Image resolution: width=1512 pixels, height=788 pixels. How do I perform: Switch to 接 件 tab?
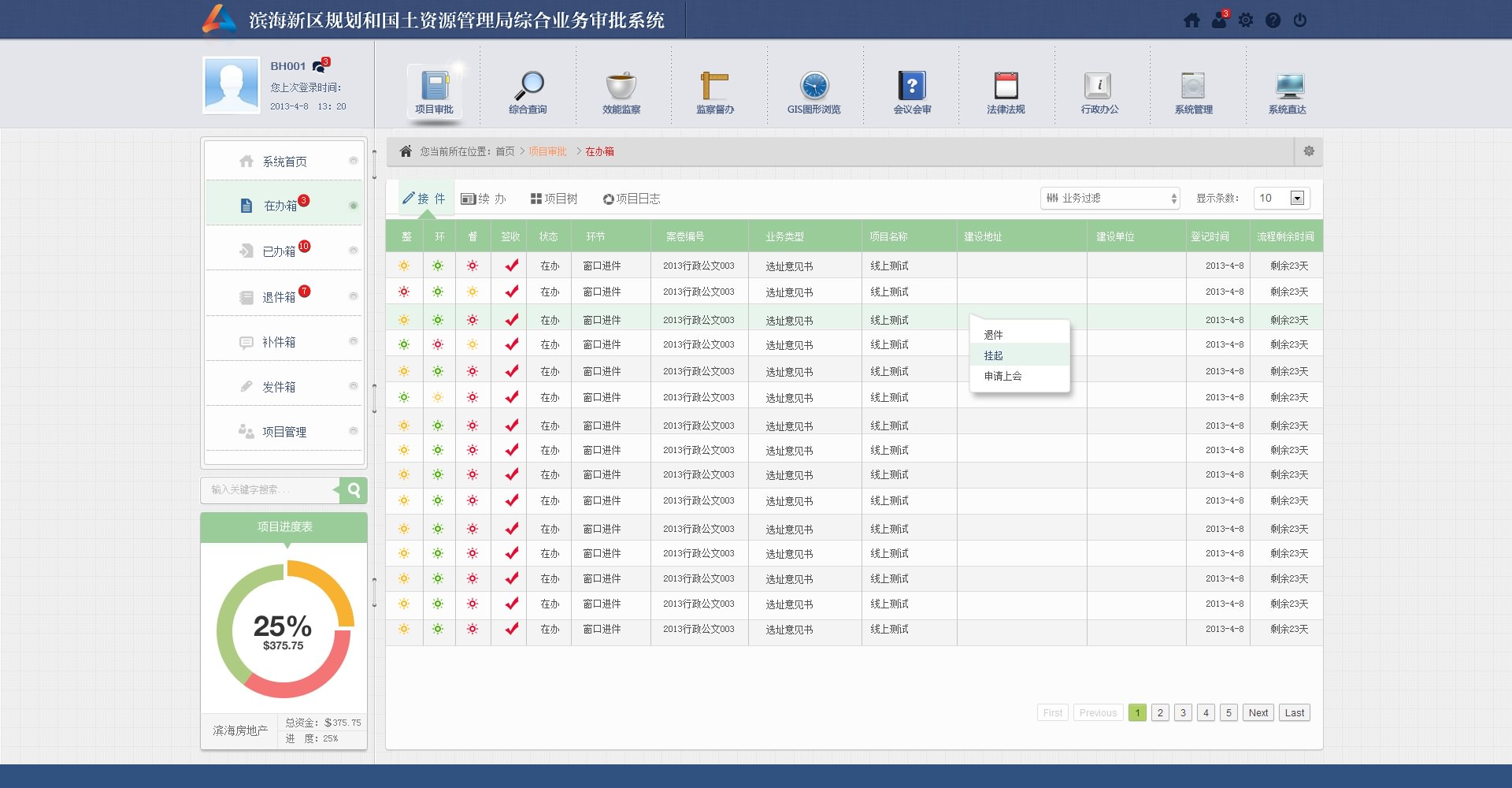425,199
